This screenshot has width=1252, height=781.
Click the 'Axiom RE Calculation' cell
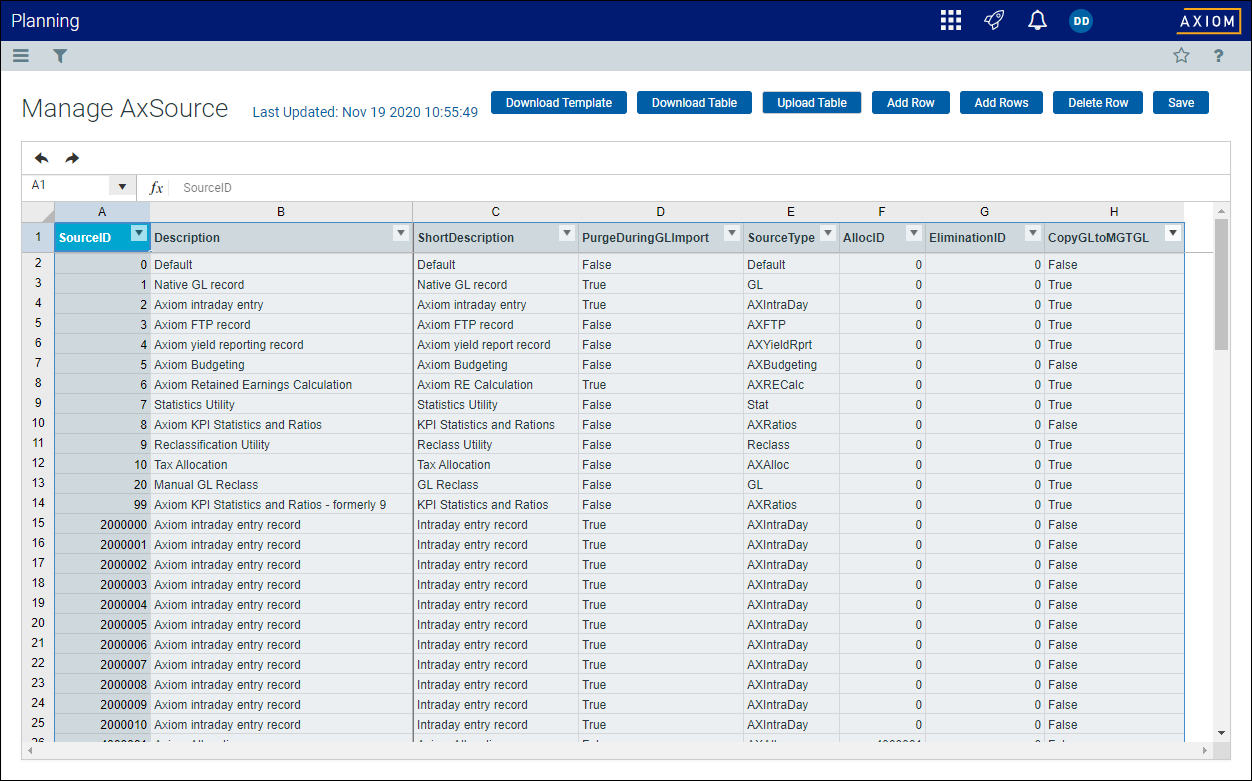(x=496, y=384)
